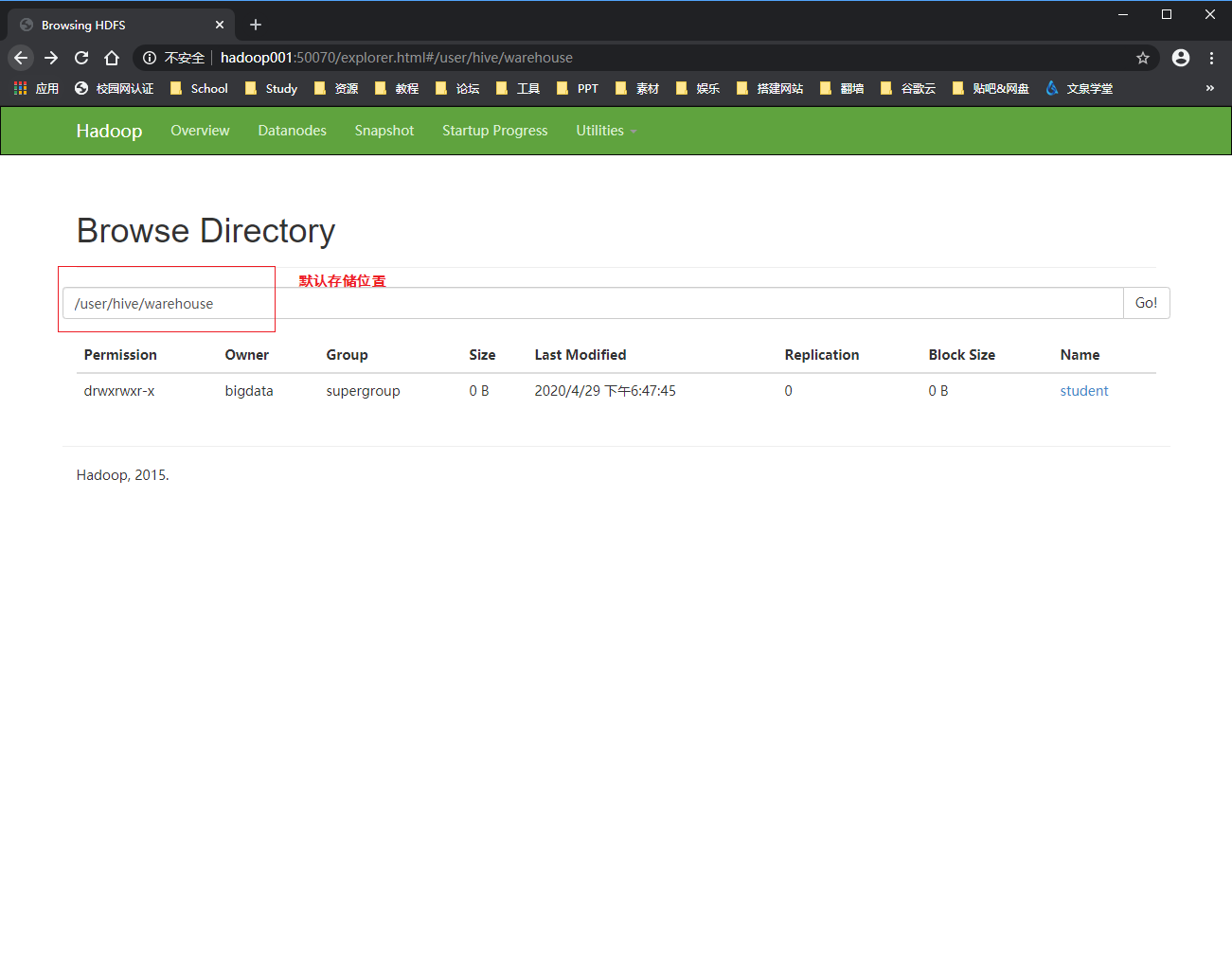
Task: Open the 贴吧&网盘 bookmark folder
Action: 991,88
